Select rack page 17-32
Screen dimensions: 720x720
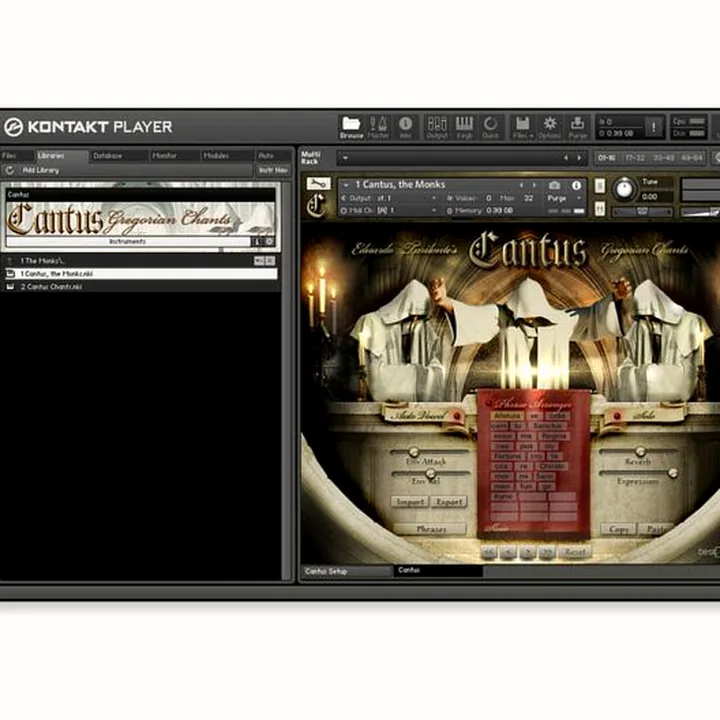(x=635, y=158)
